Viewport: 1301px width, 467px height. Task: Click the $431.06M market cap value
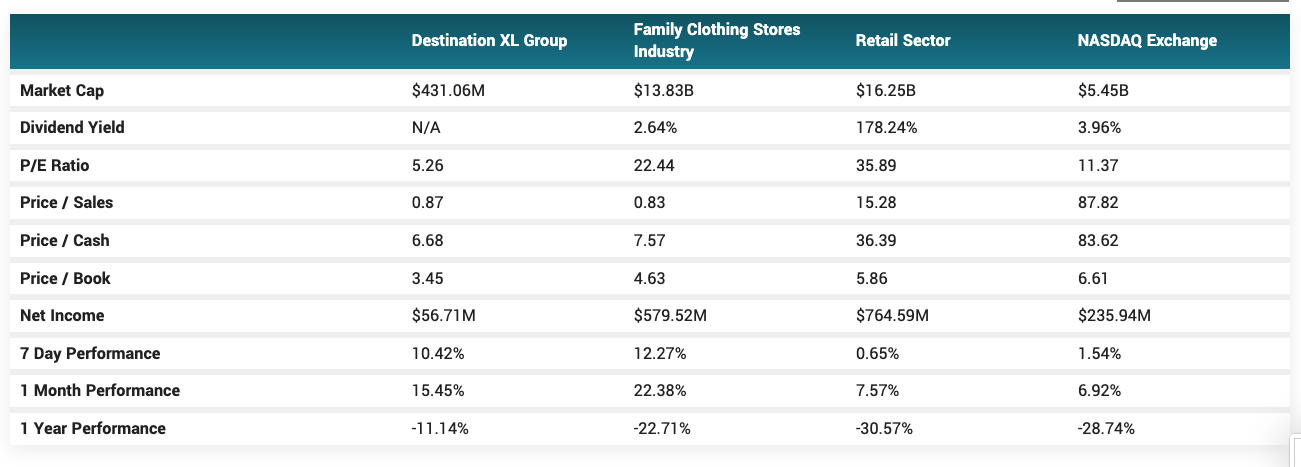pyautogui.click(x=448, y=90)
